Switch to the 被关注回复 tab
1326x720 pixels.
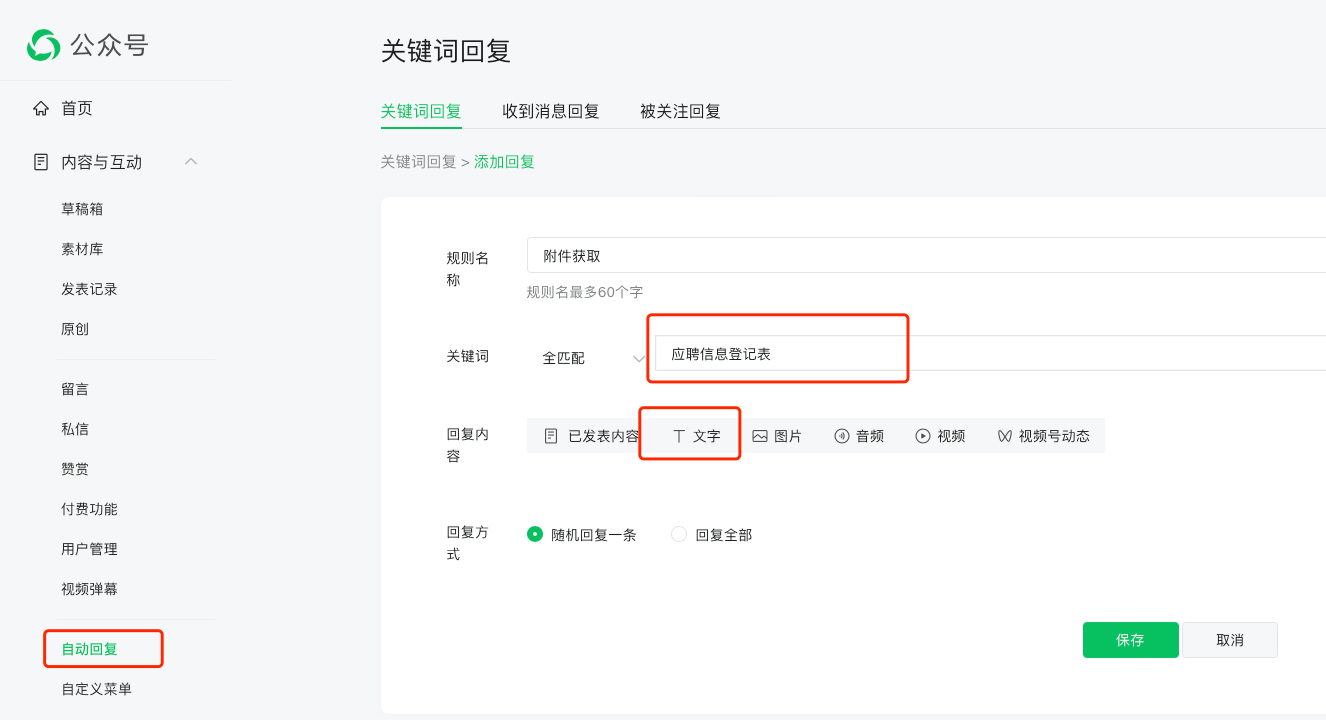pyautogui.click(x=680, y=111)
